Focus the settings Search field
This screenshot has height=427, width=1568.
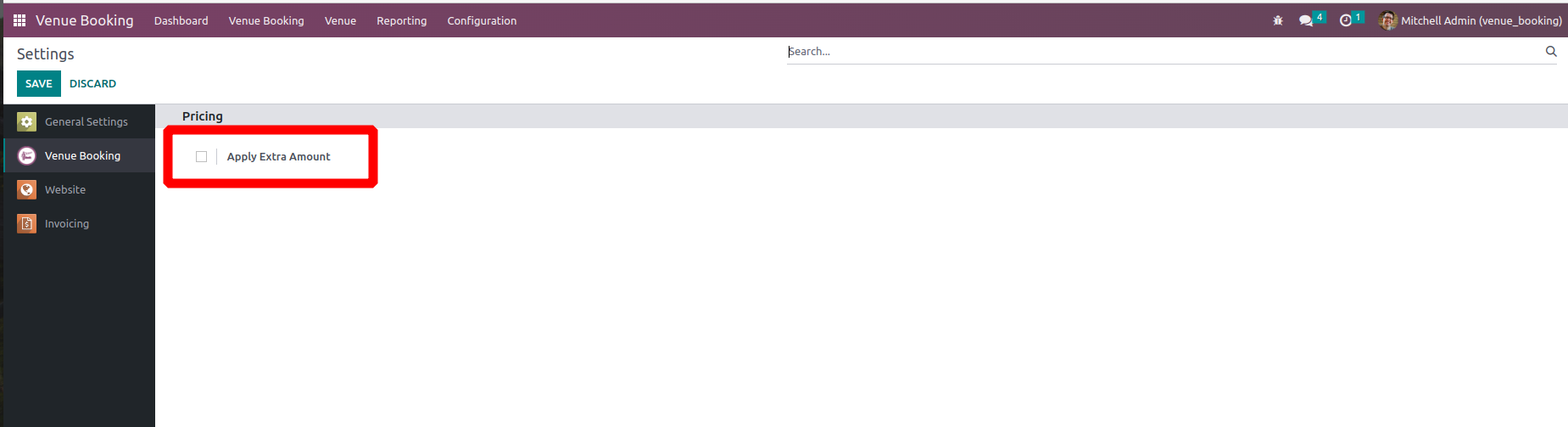pyautogui.click(x=1165, y=52)
